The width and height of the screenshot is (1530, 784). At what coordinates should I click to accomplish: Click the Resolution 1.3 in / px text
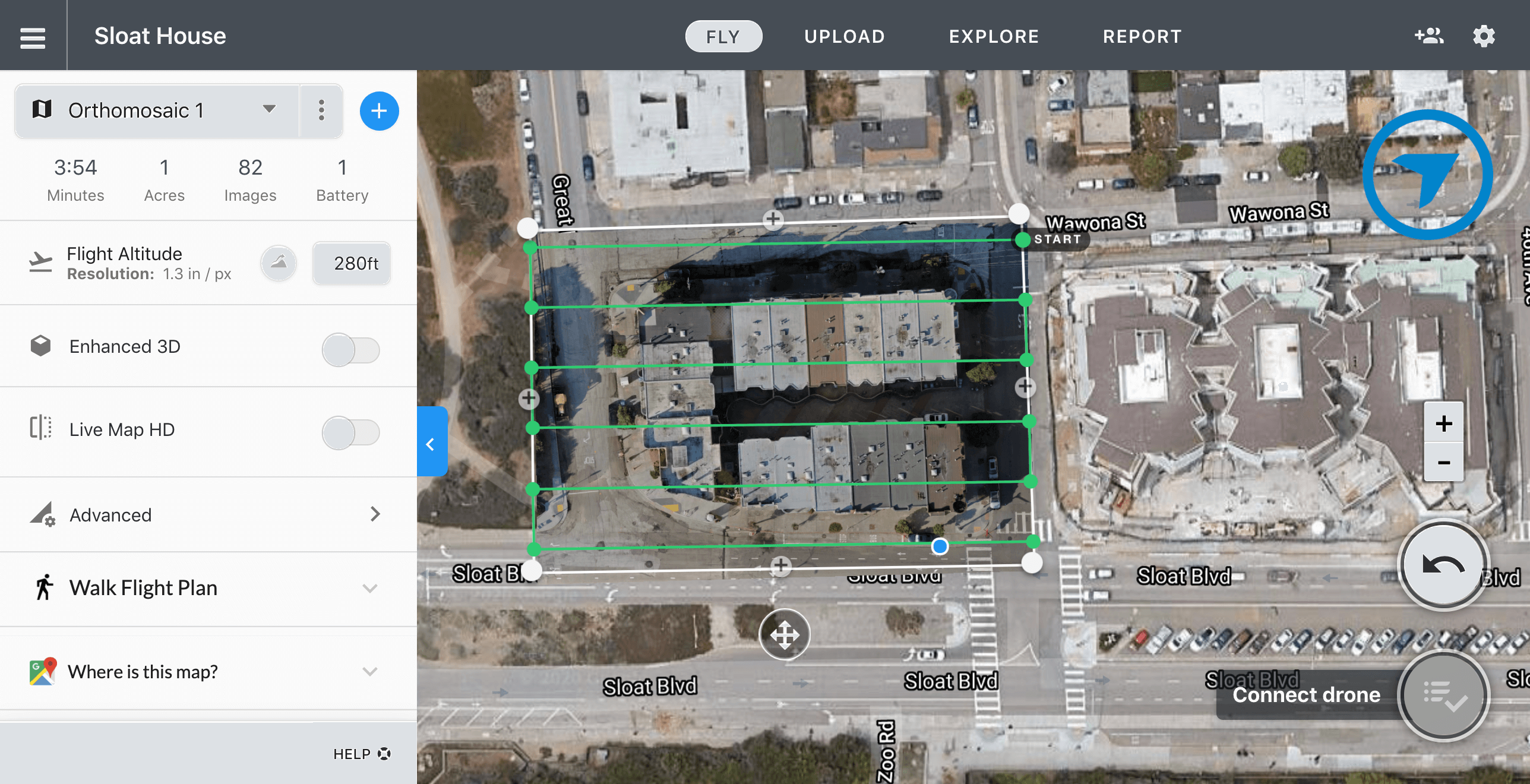(x=149, y=274)
